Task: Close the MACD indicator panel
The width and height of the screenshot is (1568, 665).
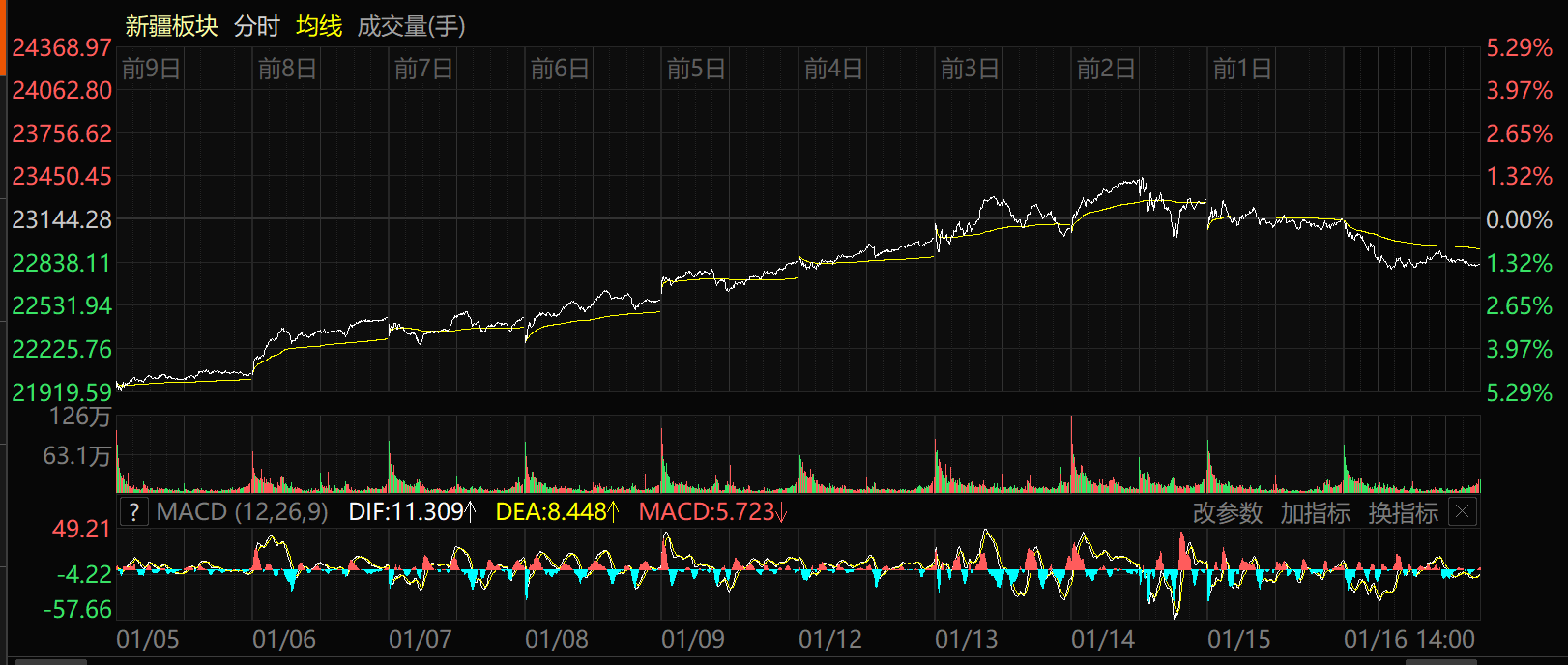Action: coord(1464,512)
